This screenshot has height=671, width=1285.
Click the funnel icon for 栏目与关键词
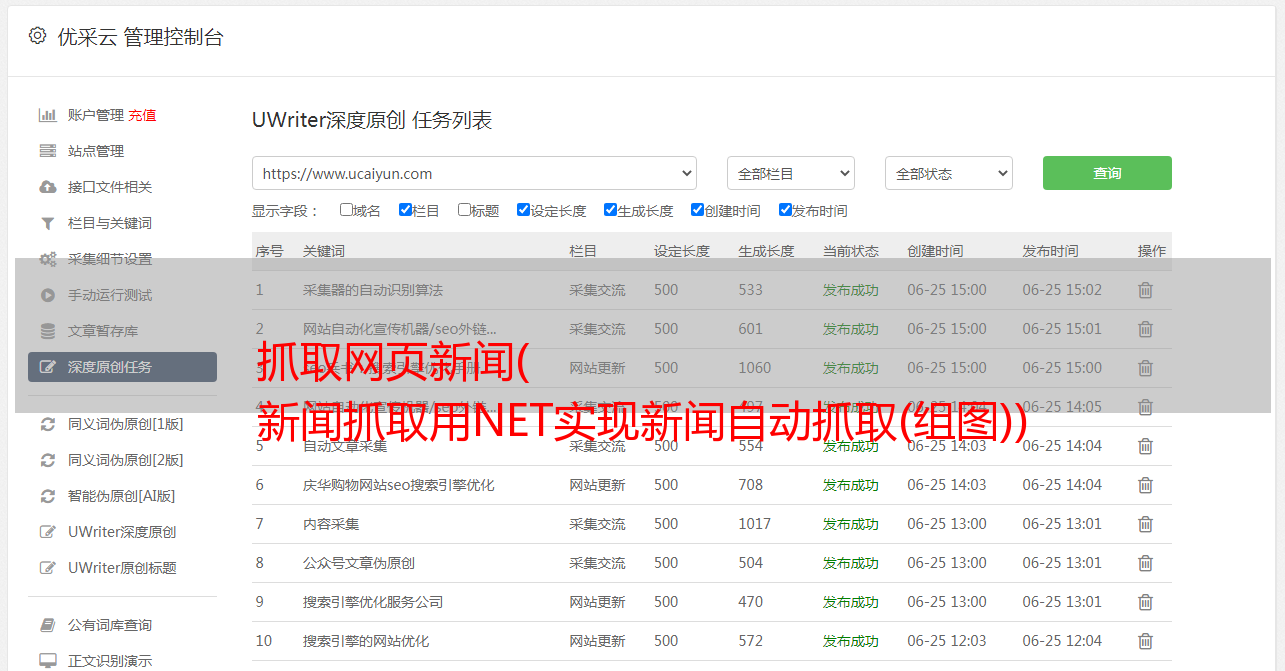[47, 223]
